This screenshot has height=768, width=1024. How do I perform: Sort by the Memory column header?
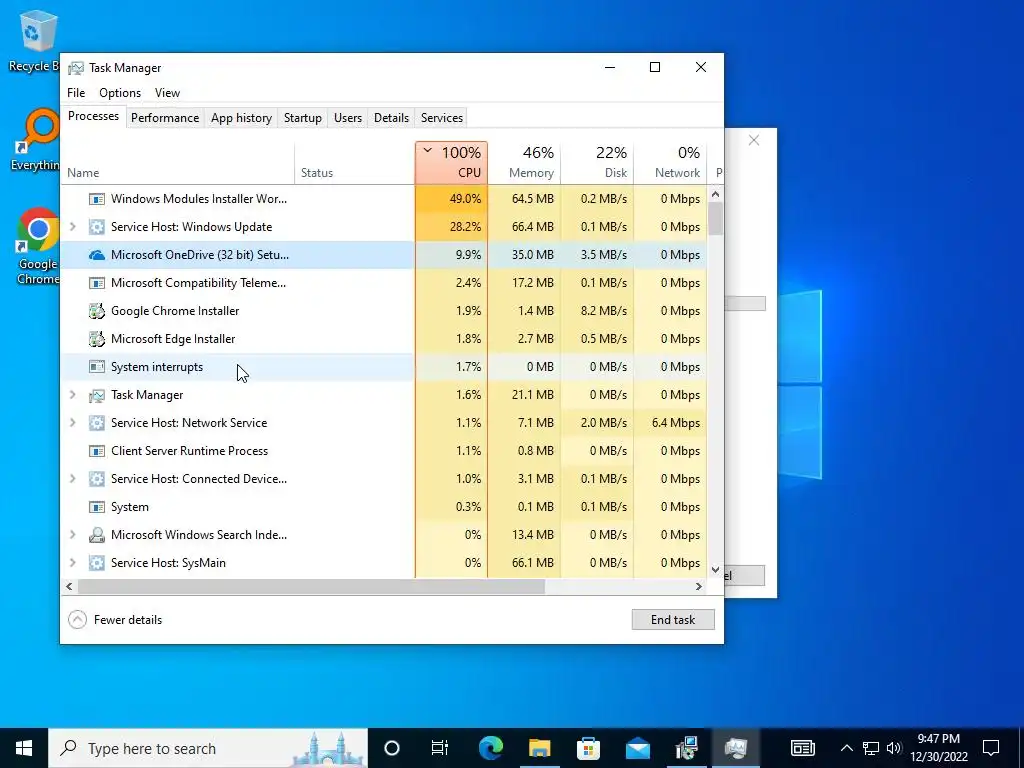[524, 163]
